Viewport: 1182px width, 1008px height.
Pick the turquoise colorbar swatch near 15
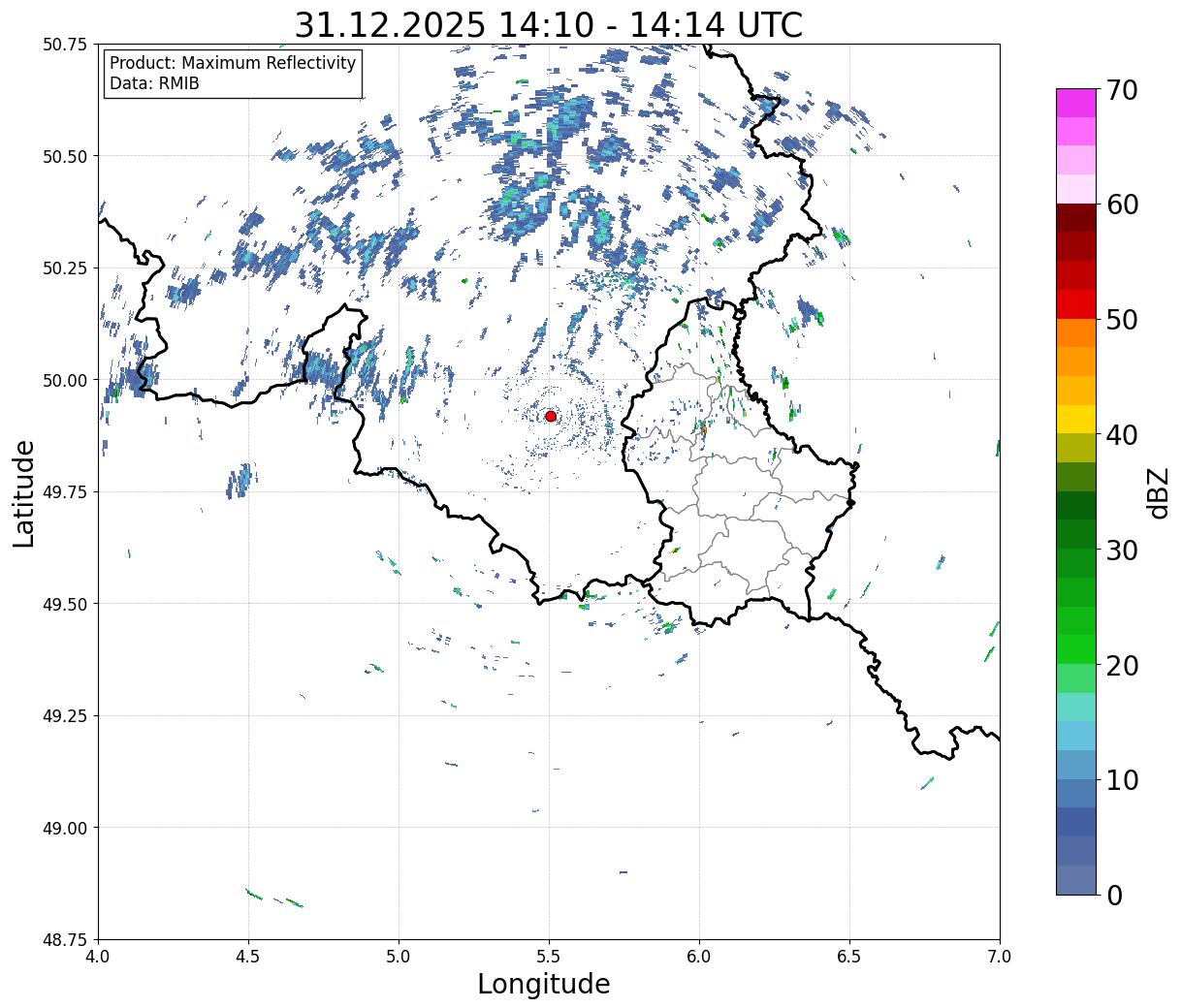click(1076, 707)
